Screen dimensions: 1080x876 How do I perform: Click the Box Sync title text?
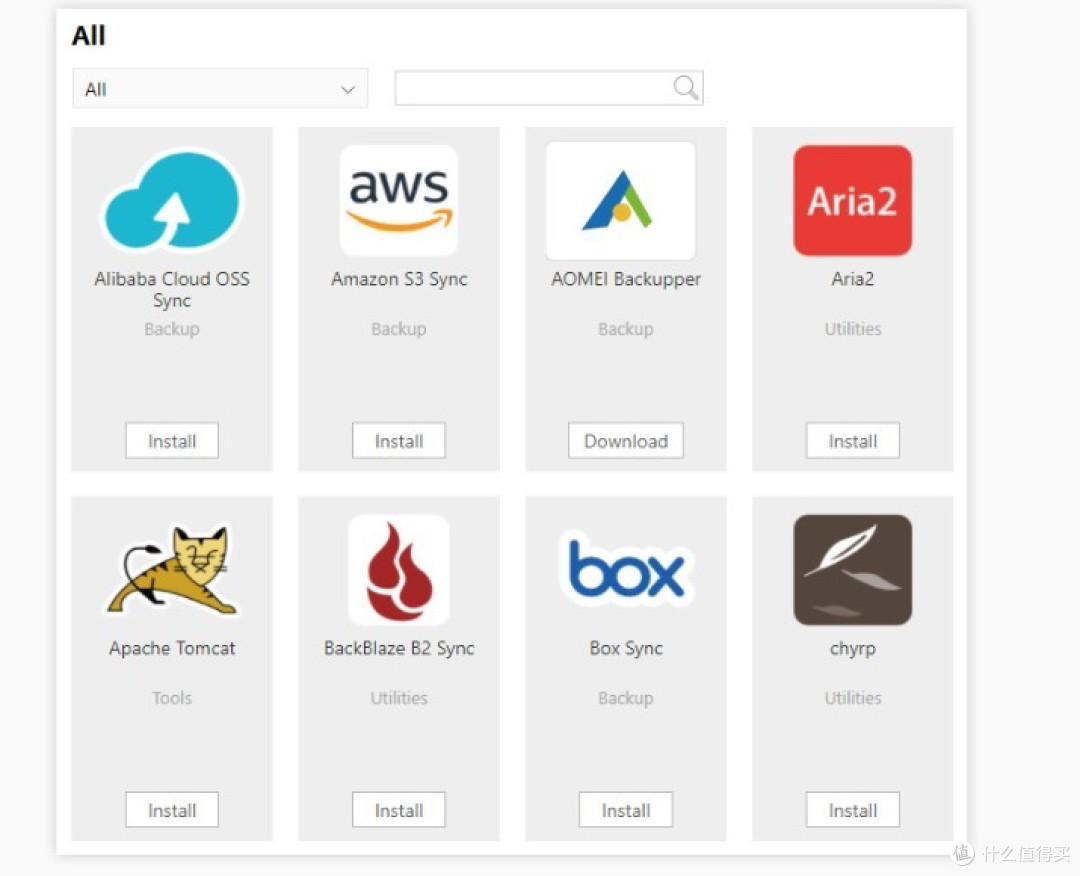tap(625, 648)
